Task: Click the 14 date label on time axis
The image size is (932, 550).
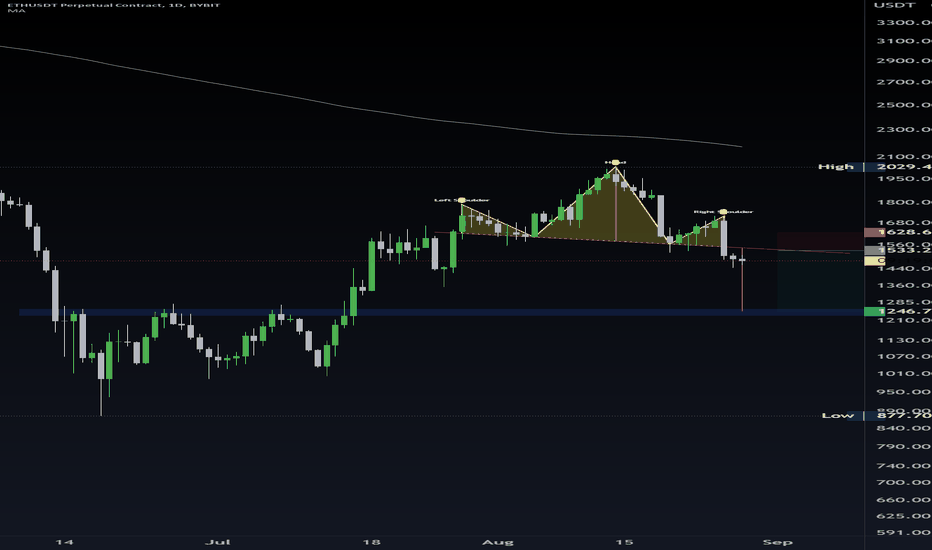Action: tap(64, 542)
